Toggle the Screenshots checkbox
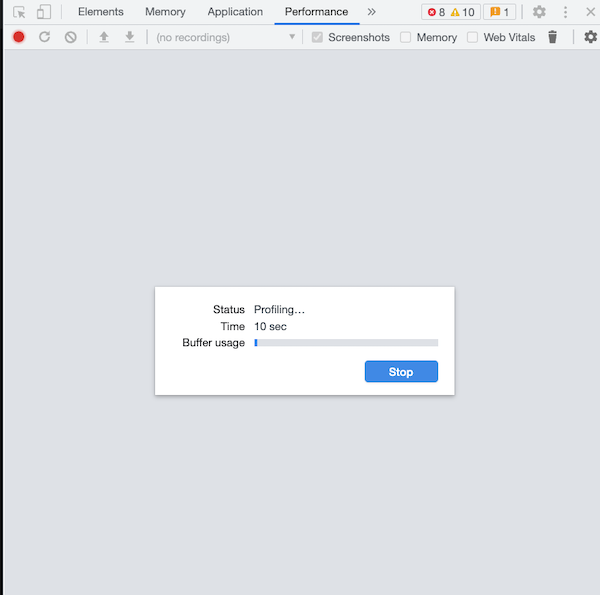Screen dimensions: 600x595 coord(317,37)
